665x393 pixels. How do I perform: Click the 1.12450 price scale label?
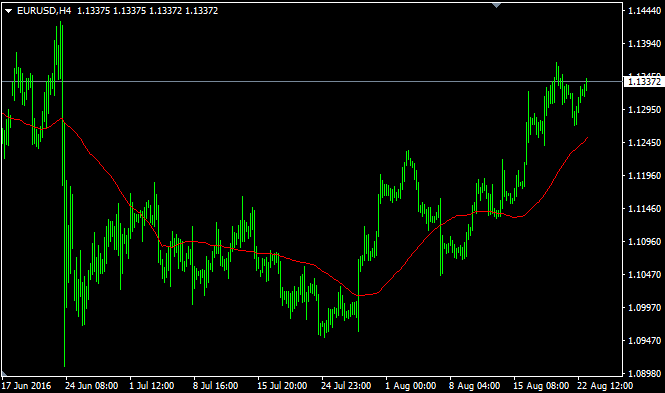[644, 143]
